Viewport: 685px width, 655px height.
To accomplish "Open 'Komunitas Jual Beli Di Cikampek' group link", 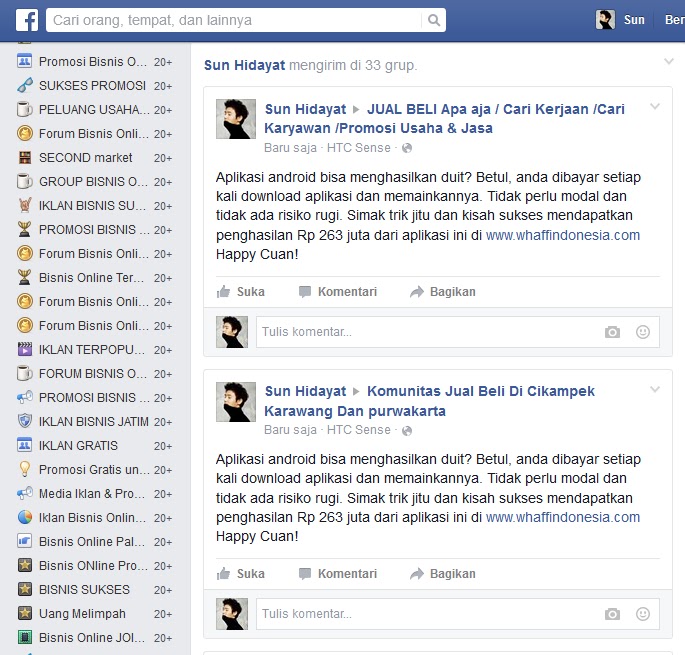I will tap(429, 401).
